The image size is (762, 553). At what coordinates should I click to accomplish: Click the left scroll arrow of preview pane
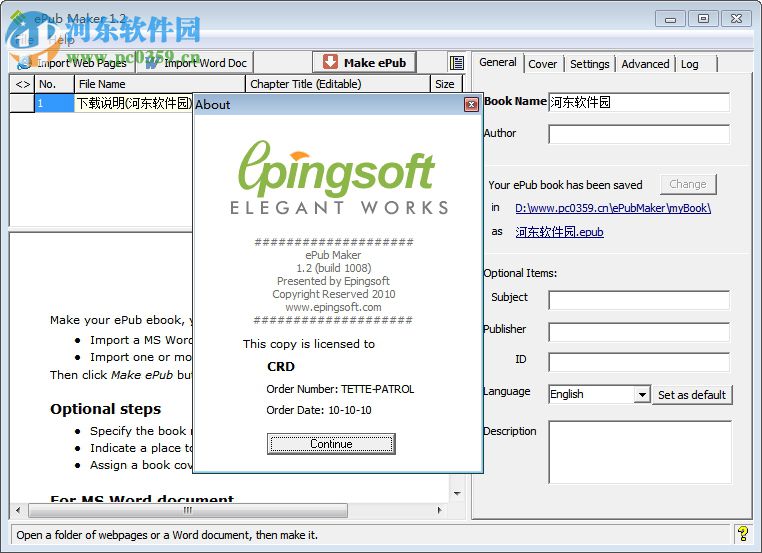pos(18,510)
